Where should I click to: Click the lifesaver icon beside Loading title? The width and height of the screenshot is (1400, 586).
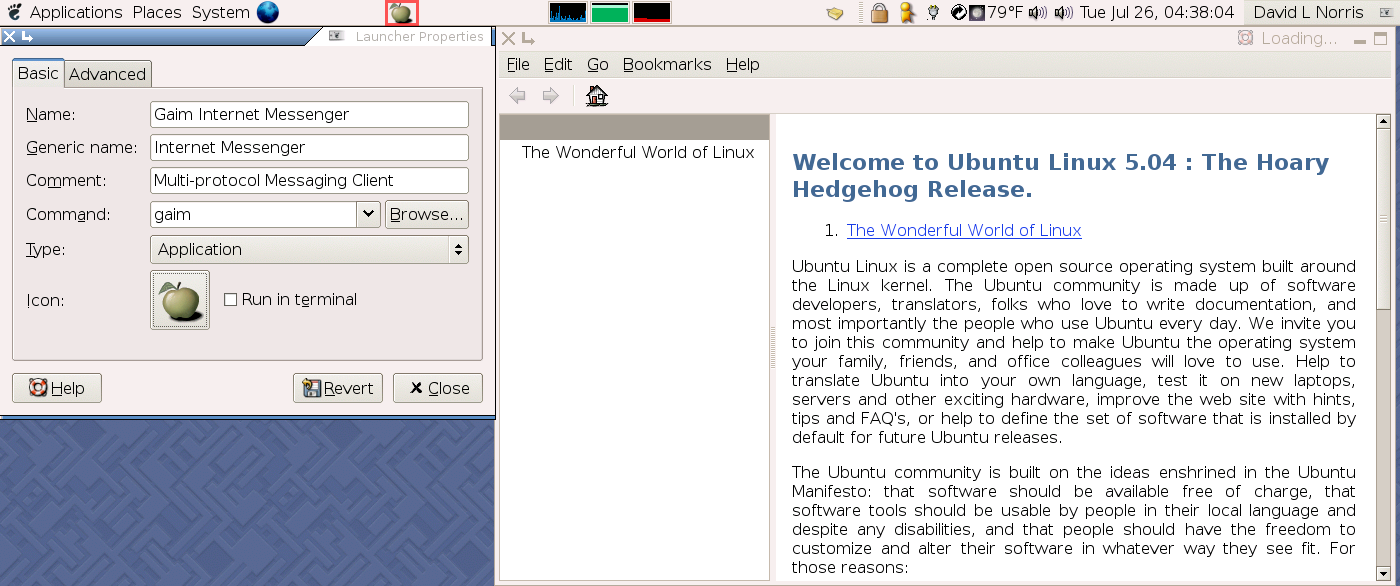1245,38
